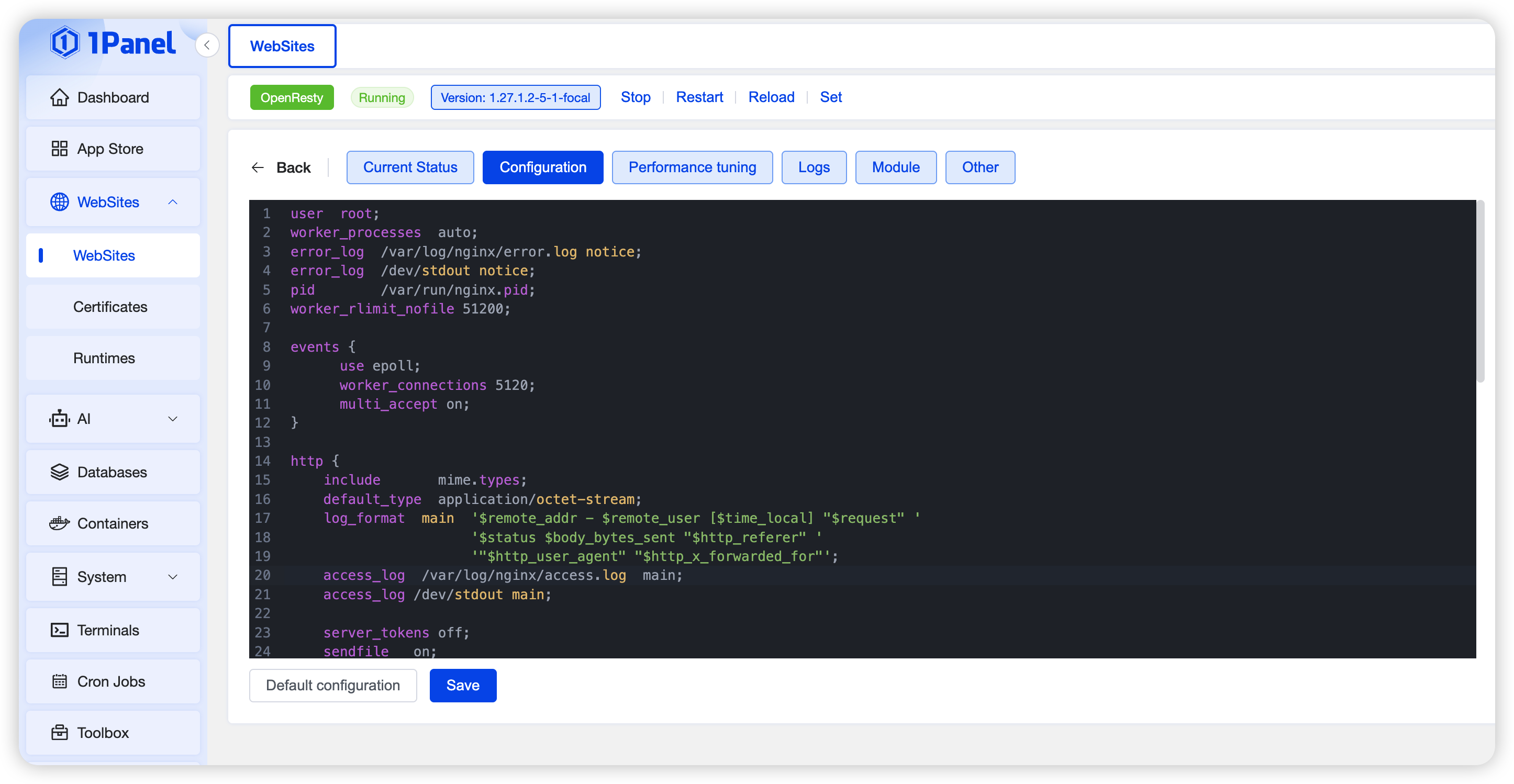Open Databases via the stacked layers icon
This screenshot has width=1514, height=784.
coord(59,473)
